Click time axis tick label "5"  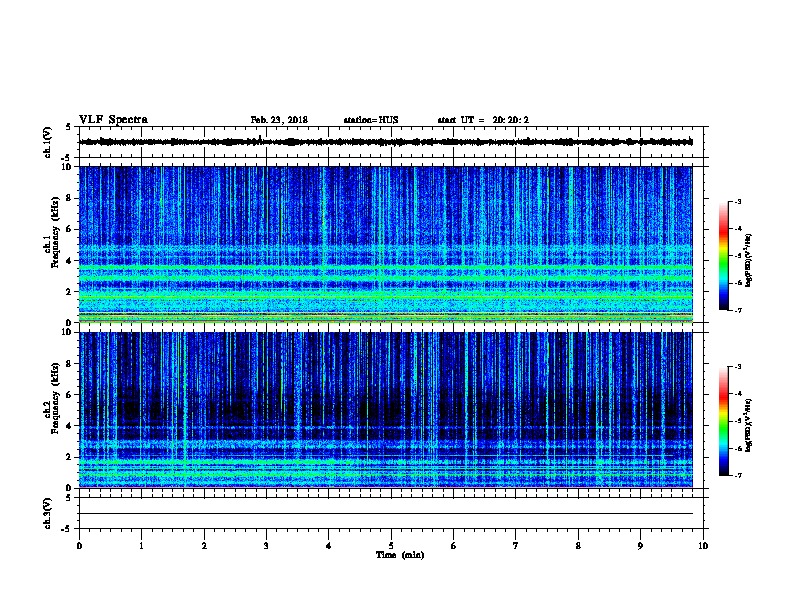coord(391,546)
